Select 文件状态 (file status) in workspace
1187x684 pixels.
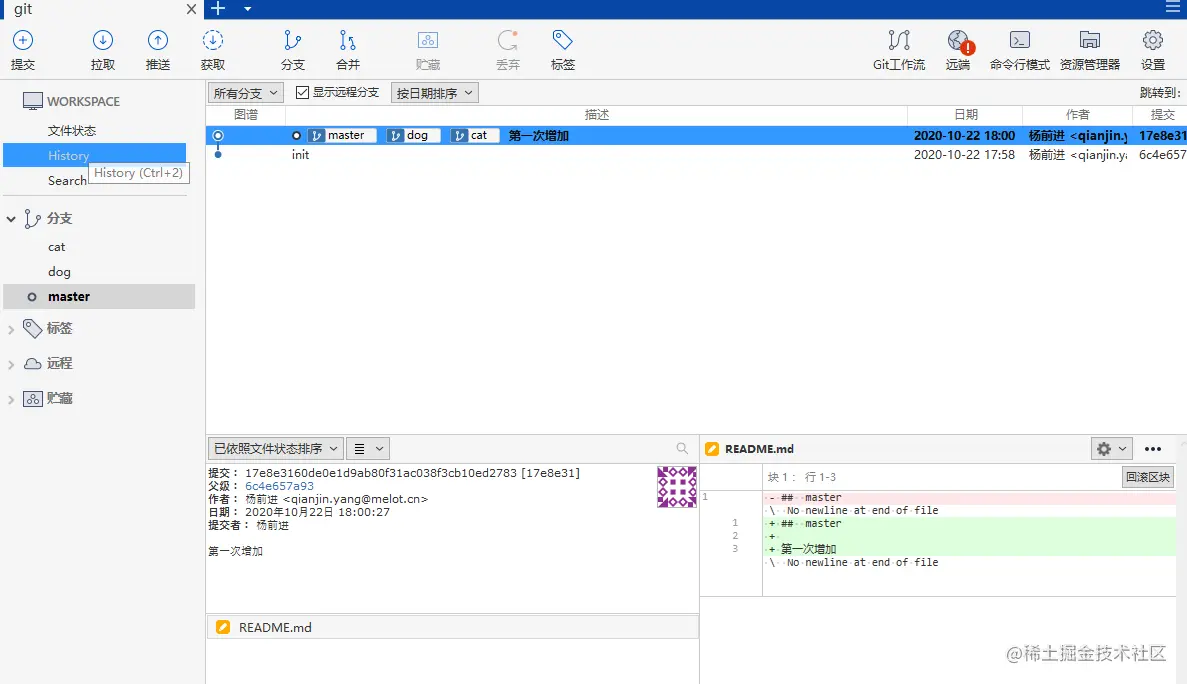[72, 130]
